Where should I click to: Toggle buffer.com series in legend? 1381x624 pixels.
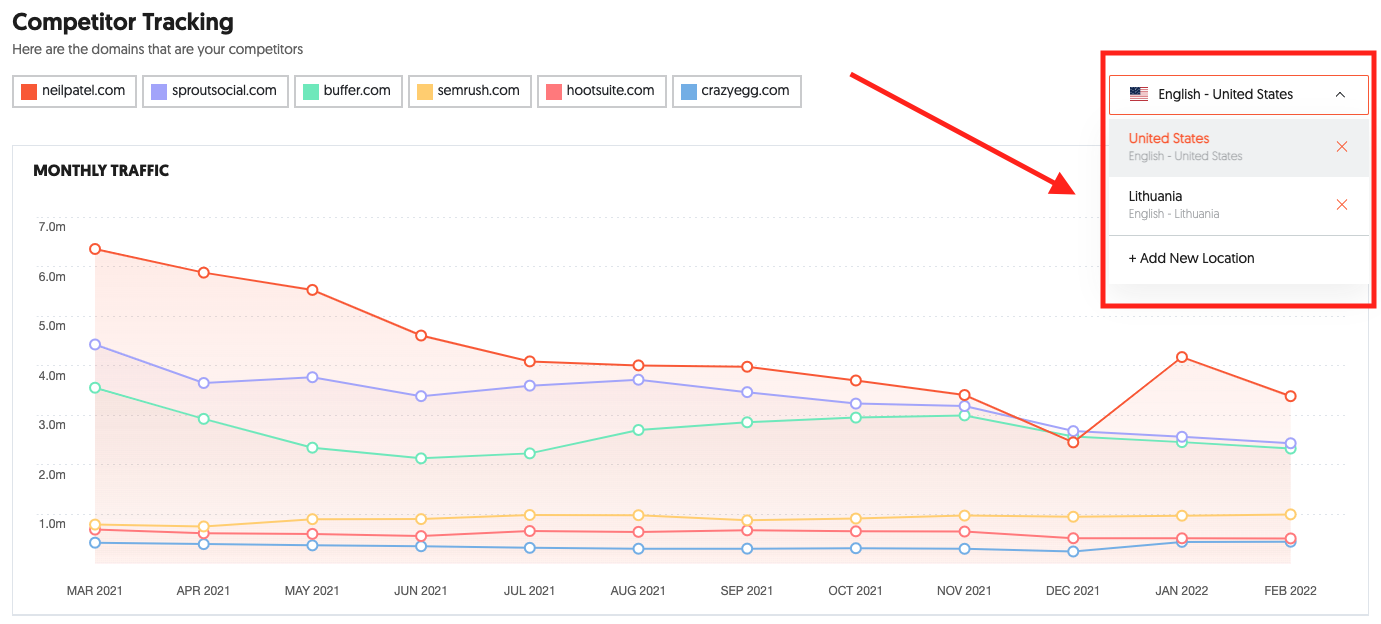pyautogui.click(x=346, y=91)
